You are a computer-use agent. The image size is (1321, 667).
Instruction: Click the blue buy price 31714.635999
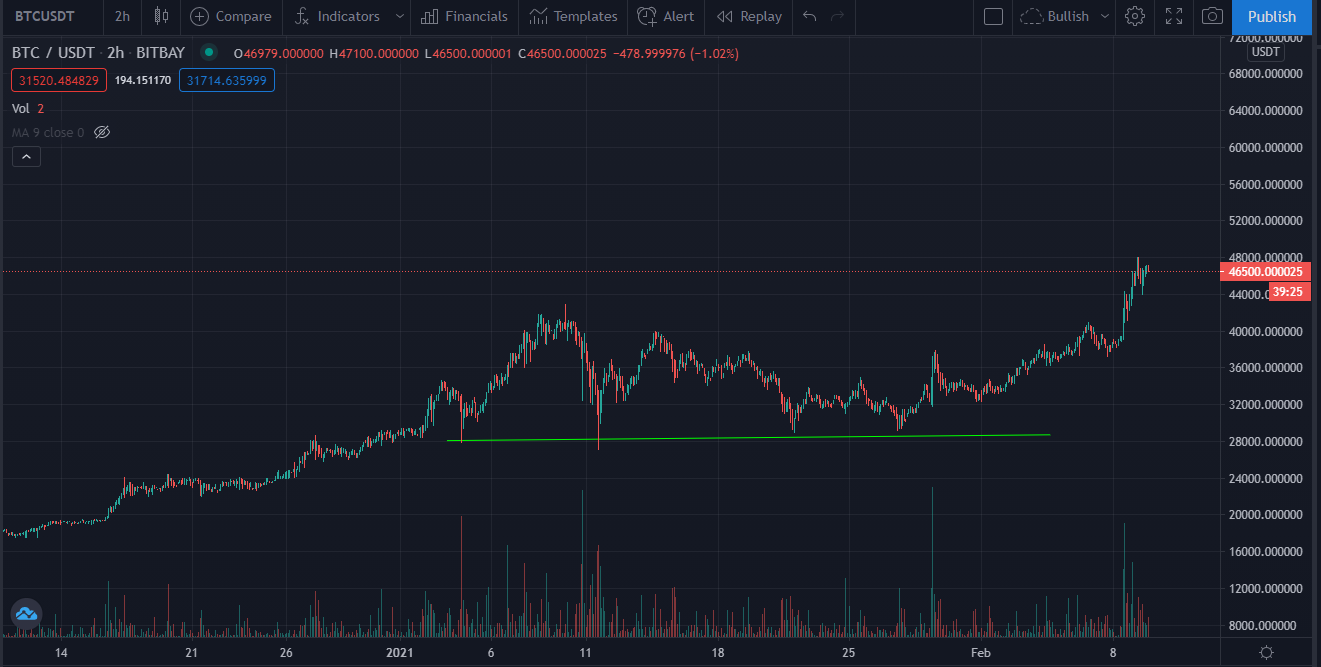coord(227,80)
